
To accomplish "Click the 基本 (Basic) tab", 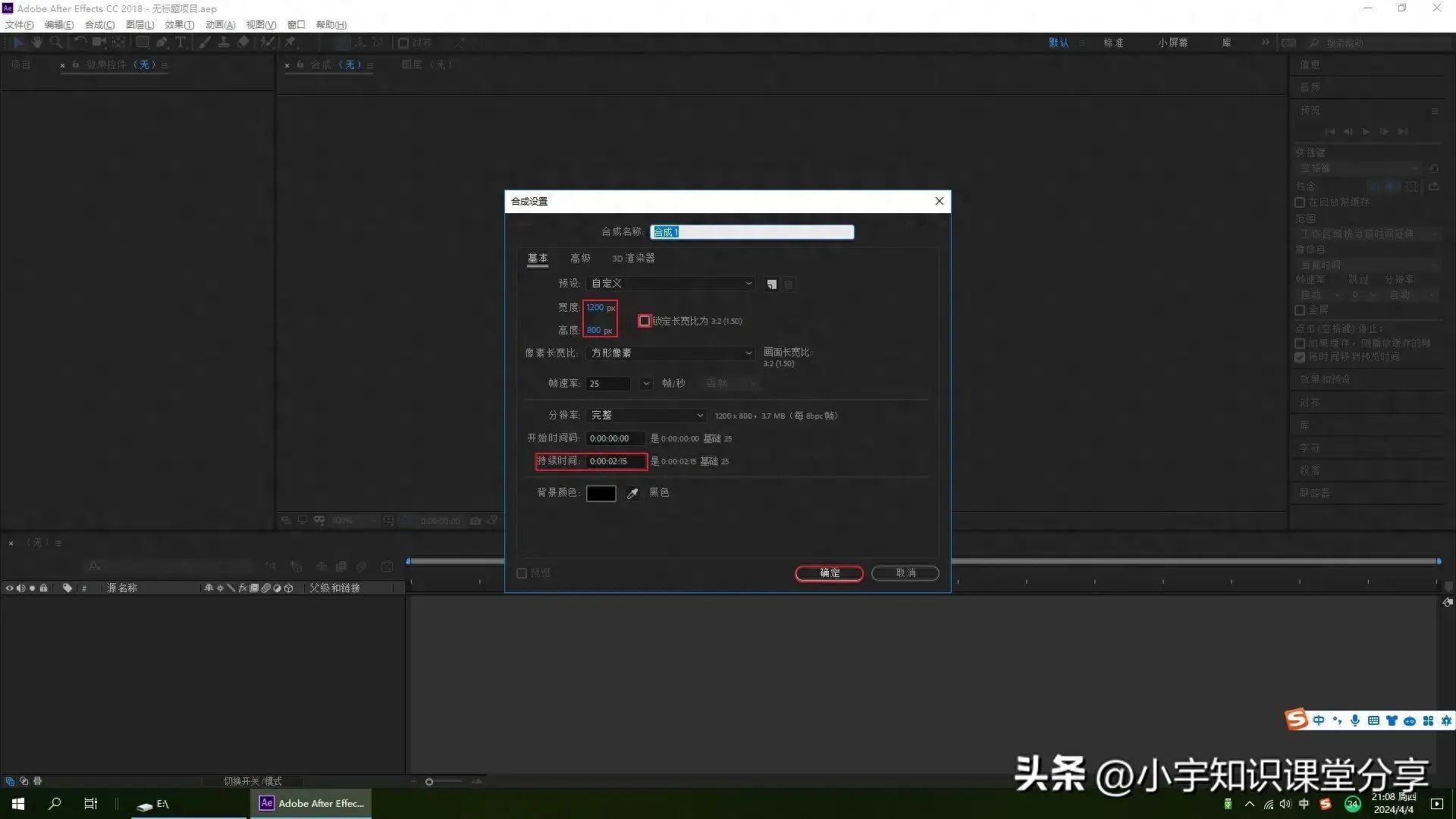I will coord(536,258).
